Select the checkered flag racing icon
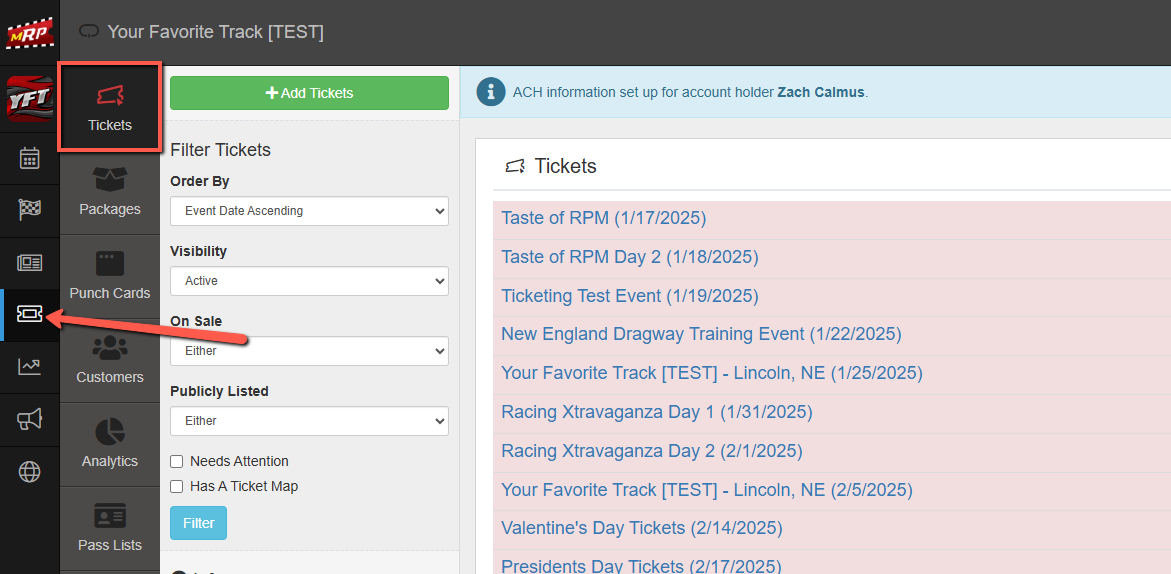1171x574 pixels. point(30,210)
